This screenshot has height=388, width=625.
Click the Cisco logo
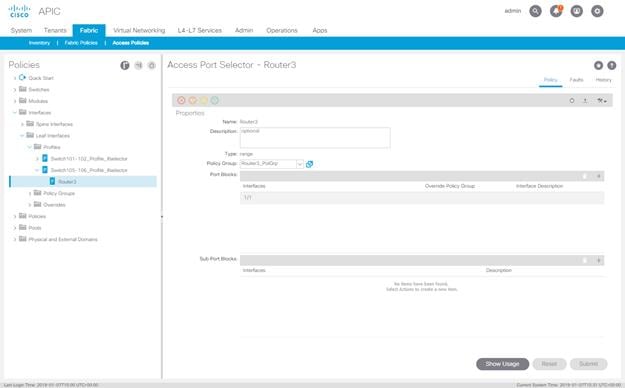click(x=19, y=11)
